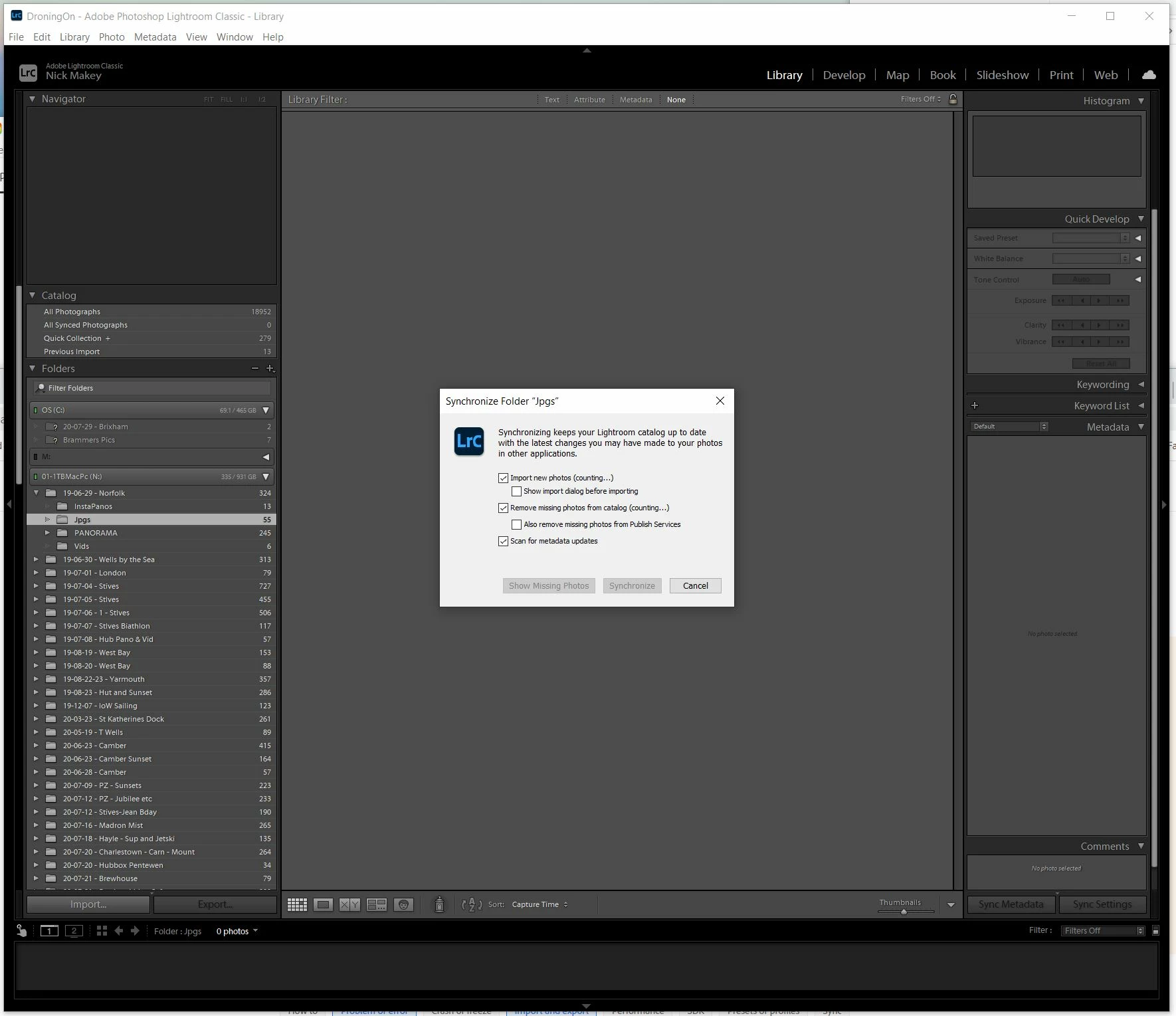This screenshot has width=1176, height=1016.
Task: Collapse the Folders panel
Action: click(x=32, y=368)
